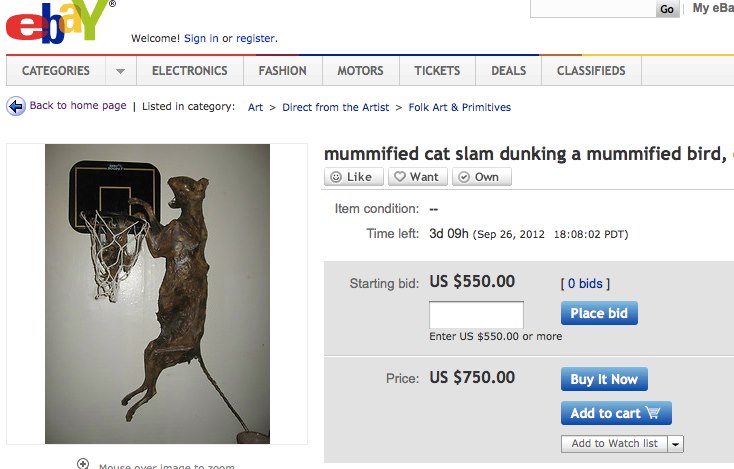Go to the Tickets tab
Screen dimensions: 734x469
coord(437,71)
